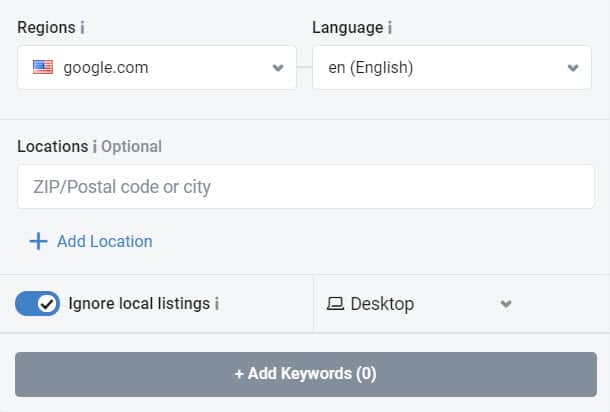Open the Desktop device dropdown arrow

click(506, 304)
